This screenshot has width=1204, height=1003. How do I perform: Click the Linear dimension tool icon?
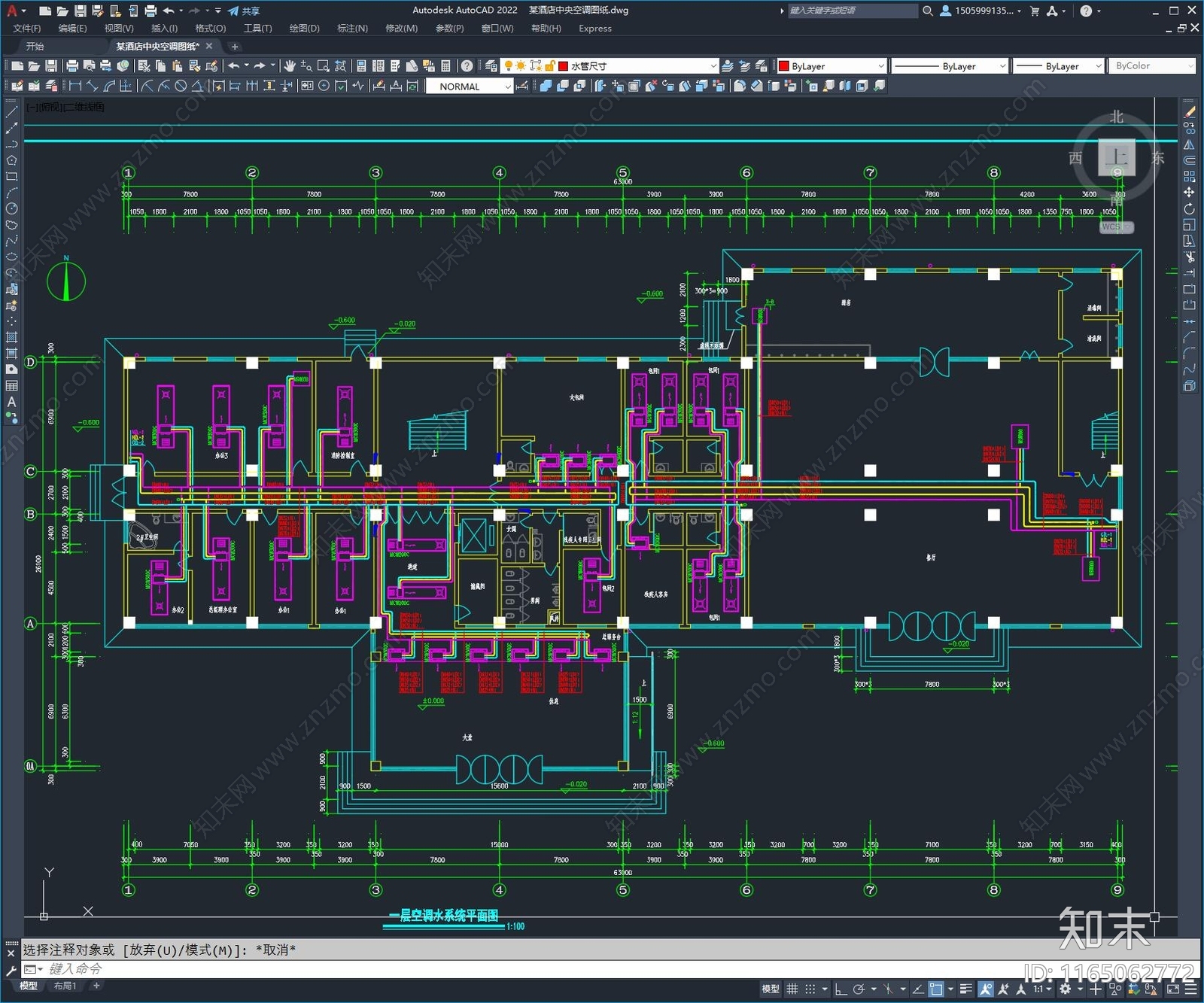[75, 86]
